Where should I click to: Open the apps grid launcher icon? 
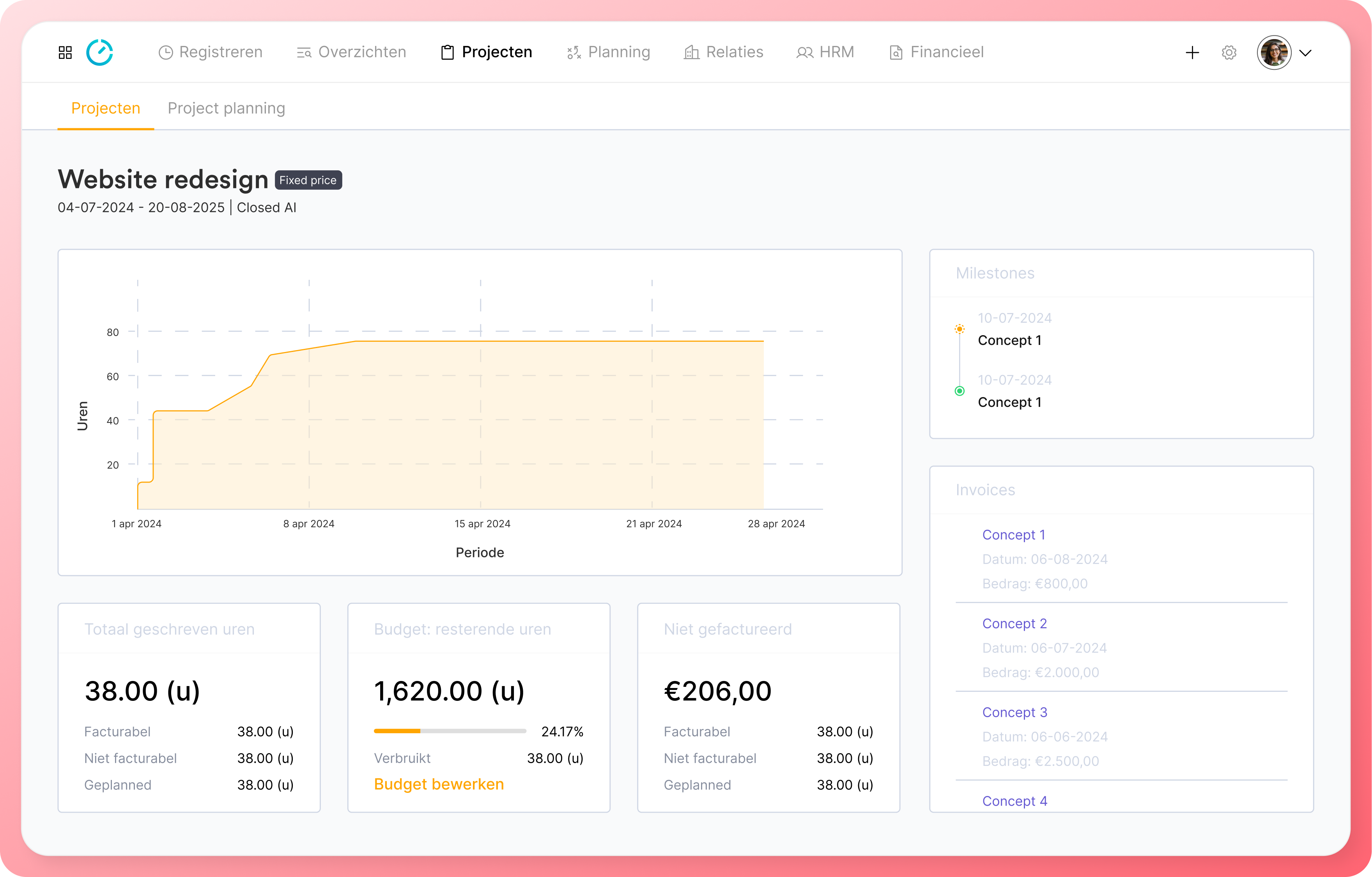(65, 52)
